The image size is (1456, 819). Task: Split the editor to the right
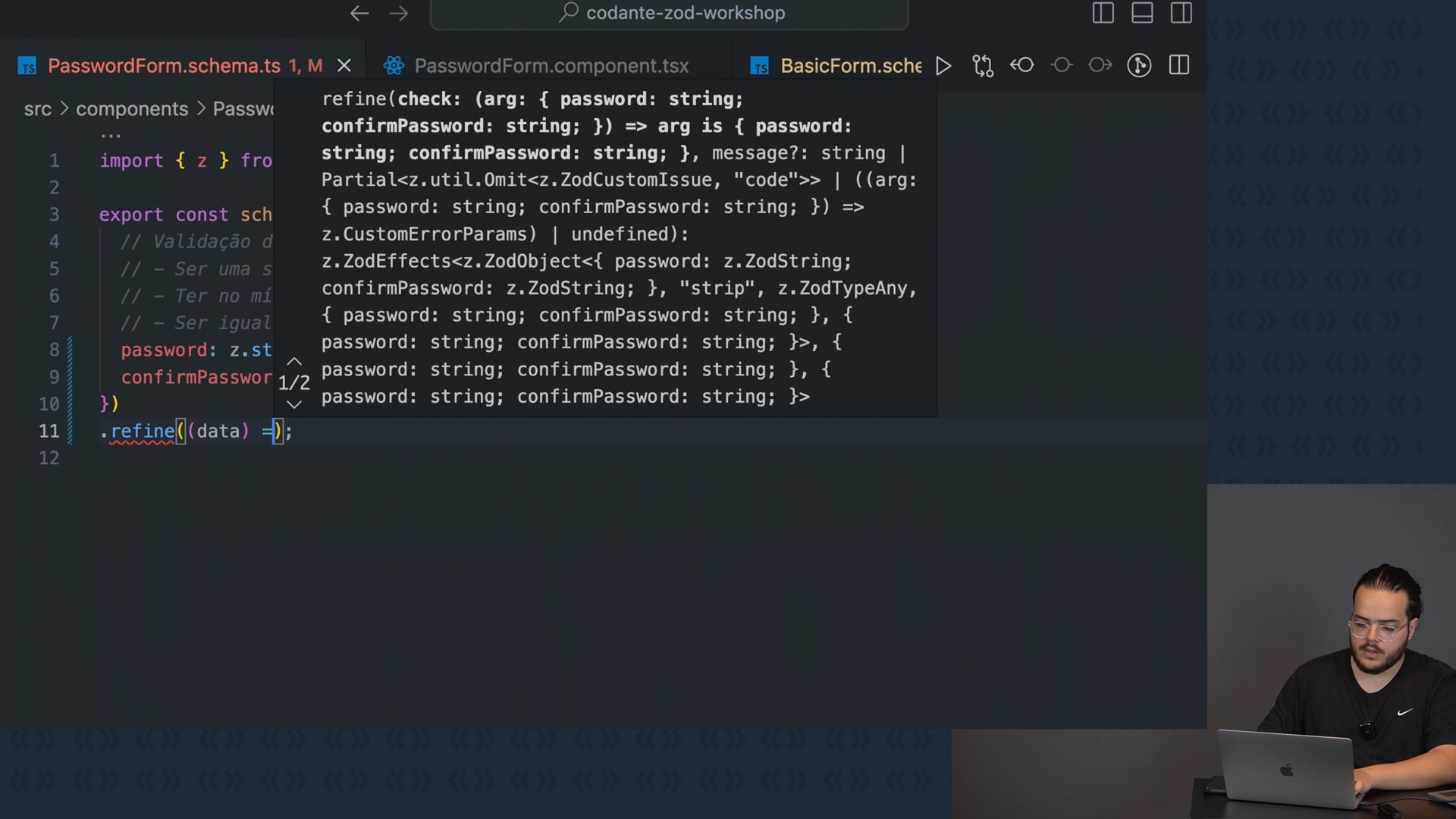click(1179, 65)
